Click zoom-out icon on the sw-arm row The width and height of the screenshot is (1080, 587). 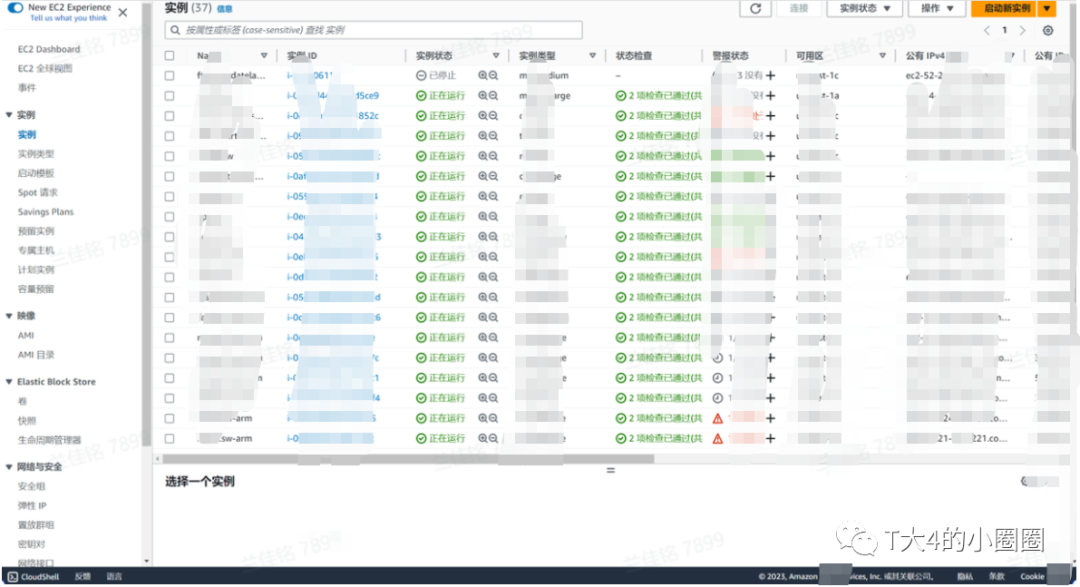pos(493,438)
